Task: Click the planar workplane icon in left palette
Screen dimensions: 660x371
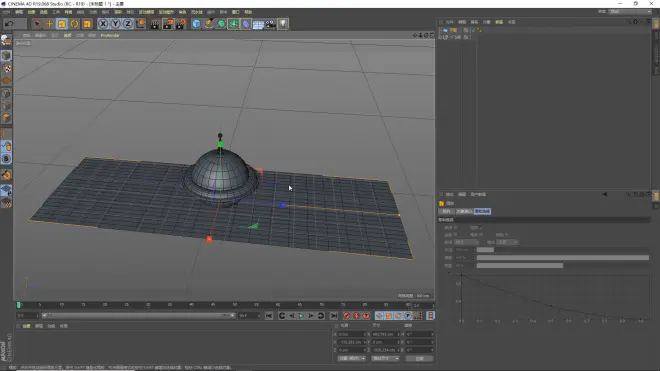Action: pos(6,190)
